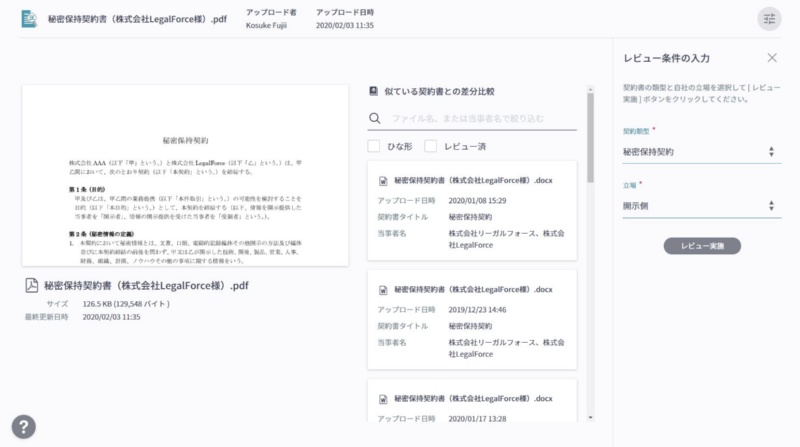
Task: Click the 秘密保持契約 document preview thumbnail
Action: 185,176
